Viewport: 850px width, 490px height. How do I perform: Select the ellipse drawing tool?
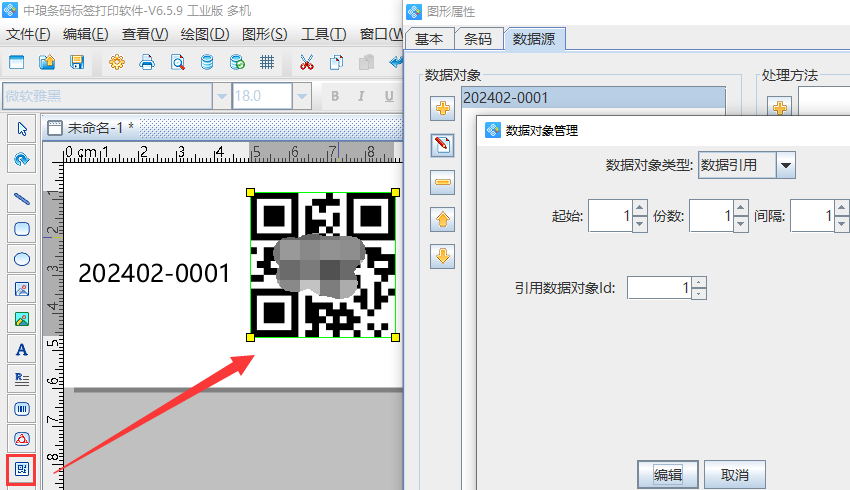22,259
